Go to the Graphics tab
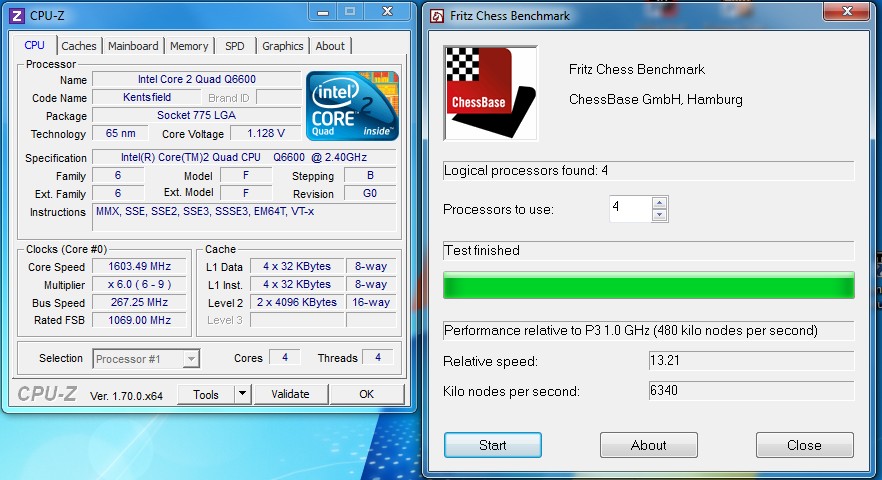This screenshot has width=882, height=480. coord(282,46)
